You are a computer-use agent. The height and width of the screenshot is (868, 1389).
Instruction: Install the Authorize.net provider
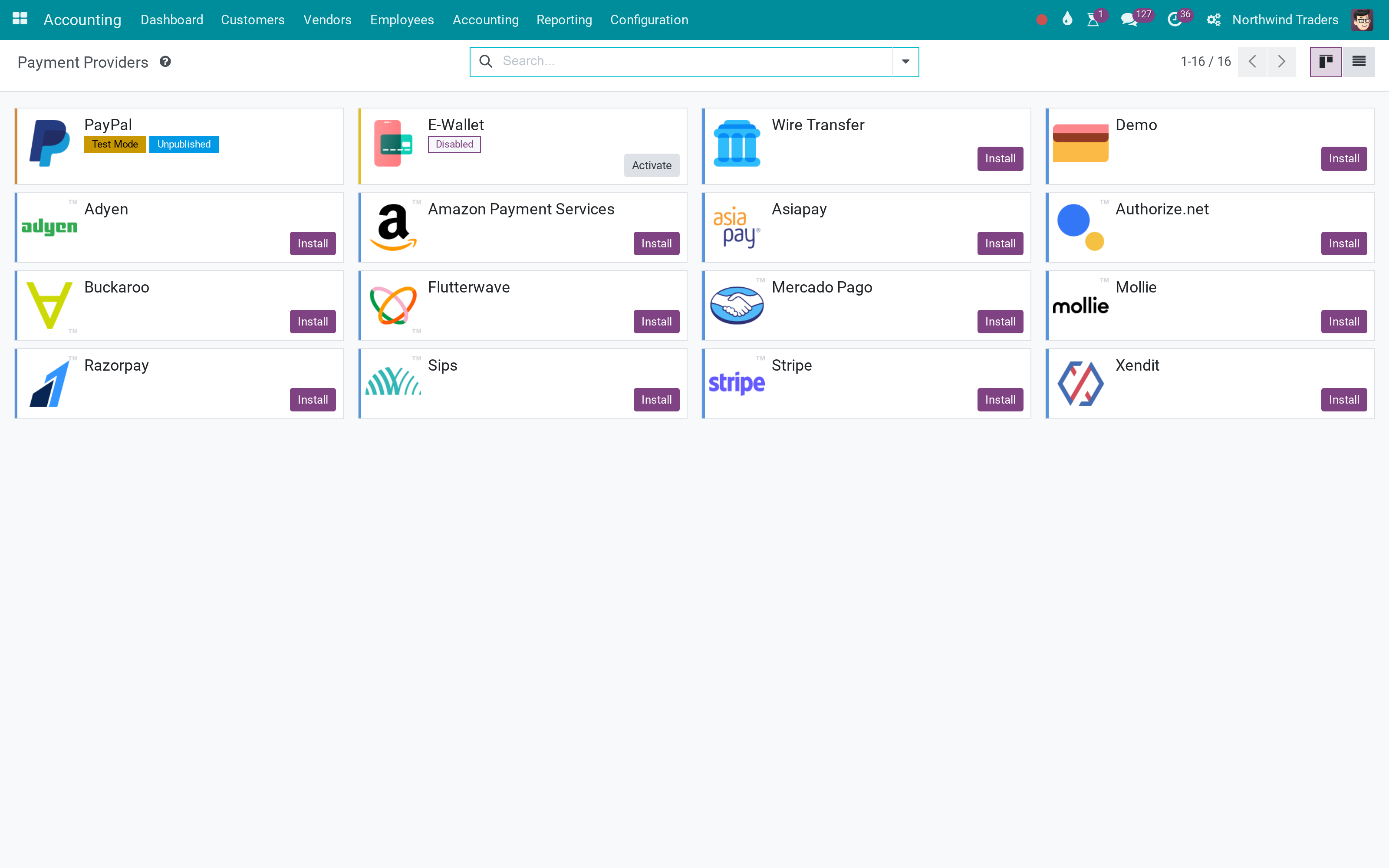tap(1344, 243)
